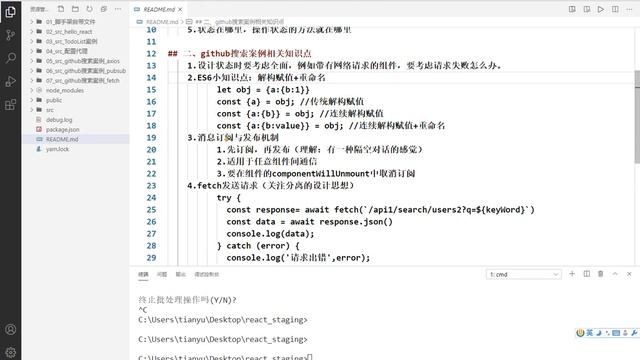Switch to the 调试控制台 panel tab
Viewport: 640px width, 360px height.
coord(207,274)
